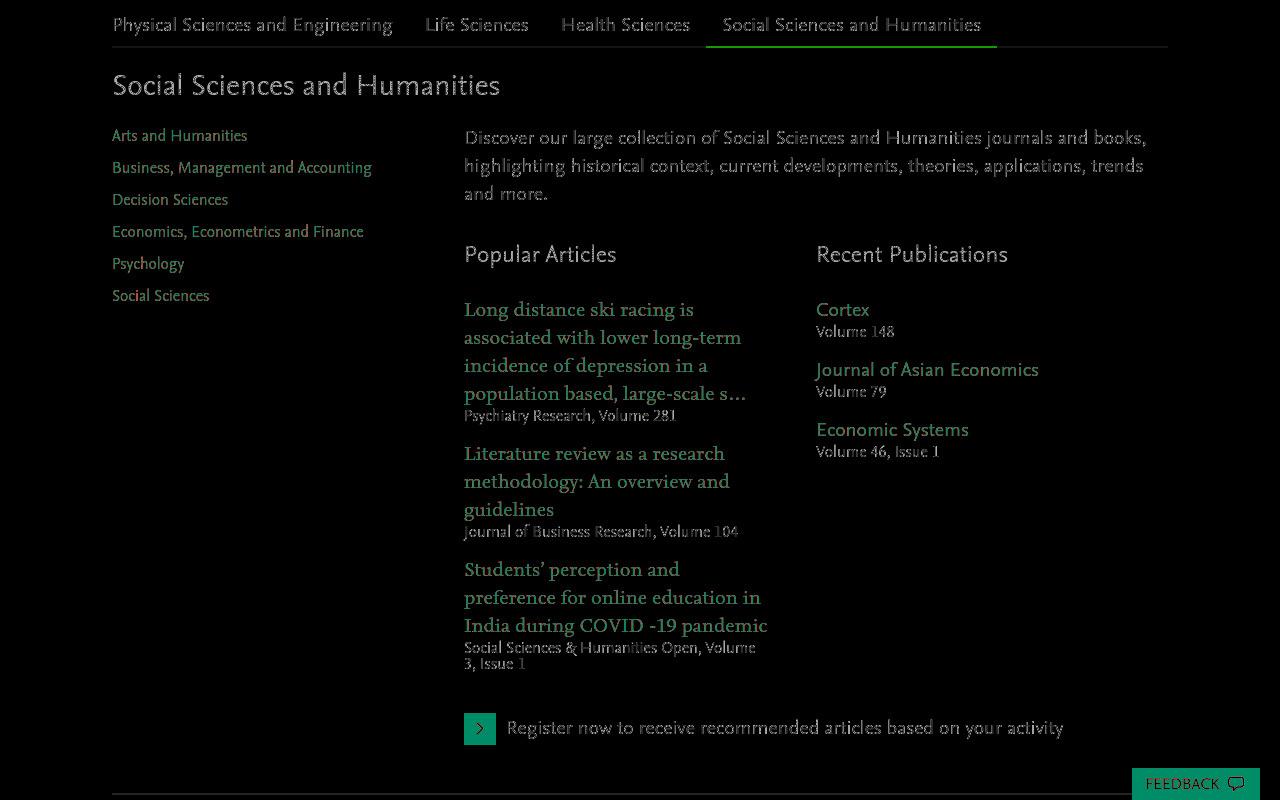Open the long distance ski racing article
The height and width of the screenshot is (800, 1280).
605,352
